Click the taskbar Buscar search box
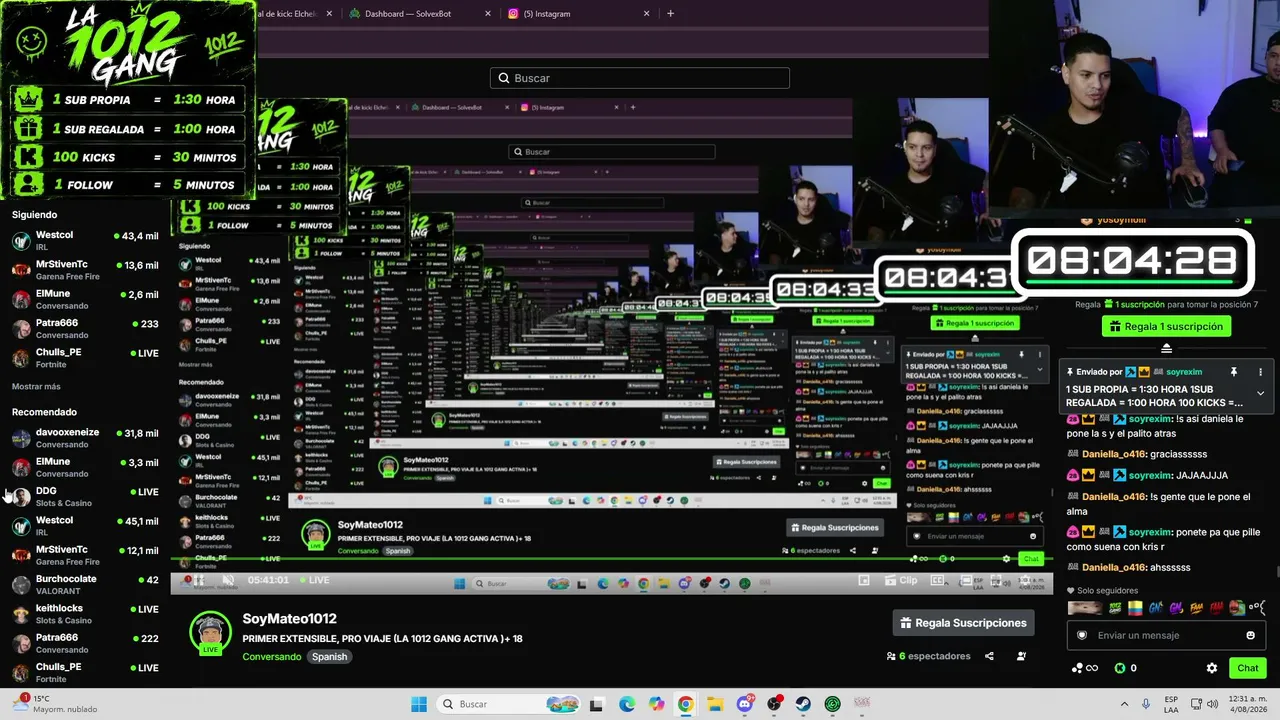1280x720 pixels. coord(507,704)
